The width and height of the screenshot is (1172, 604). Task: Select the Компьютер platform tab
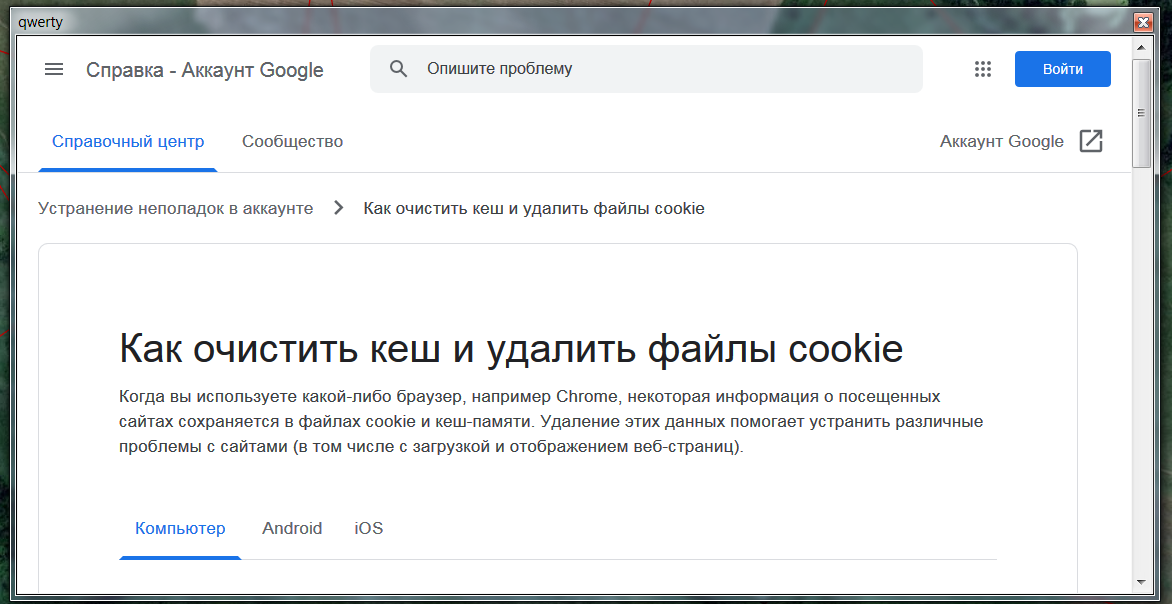click(x=180, y=528)
